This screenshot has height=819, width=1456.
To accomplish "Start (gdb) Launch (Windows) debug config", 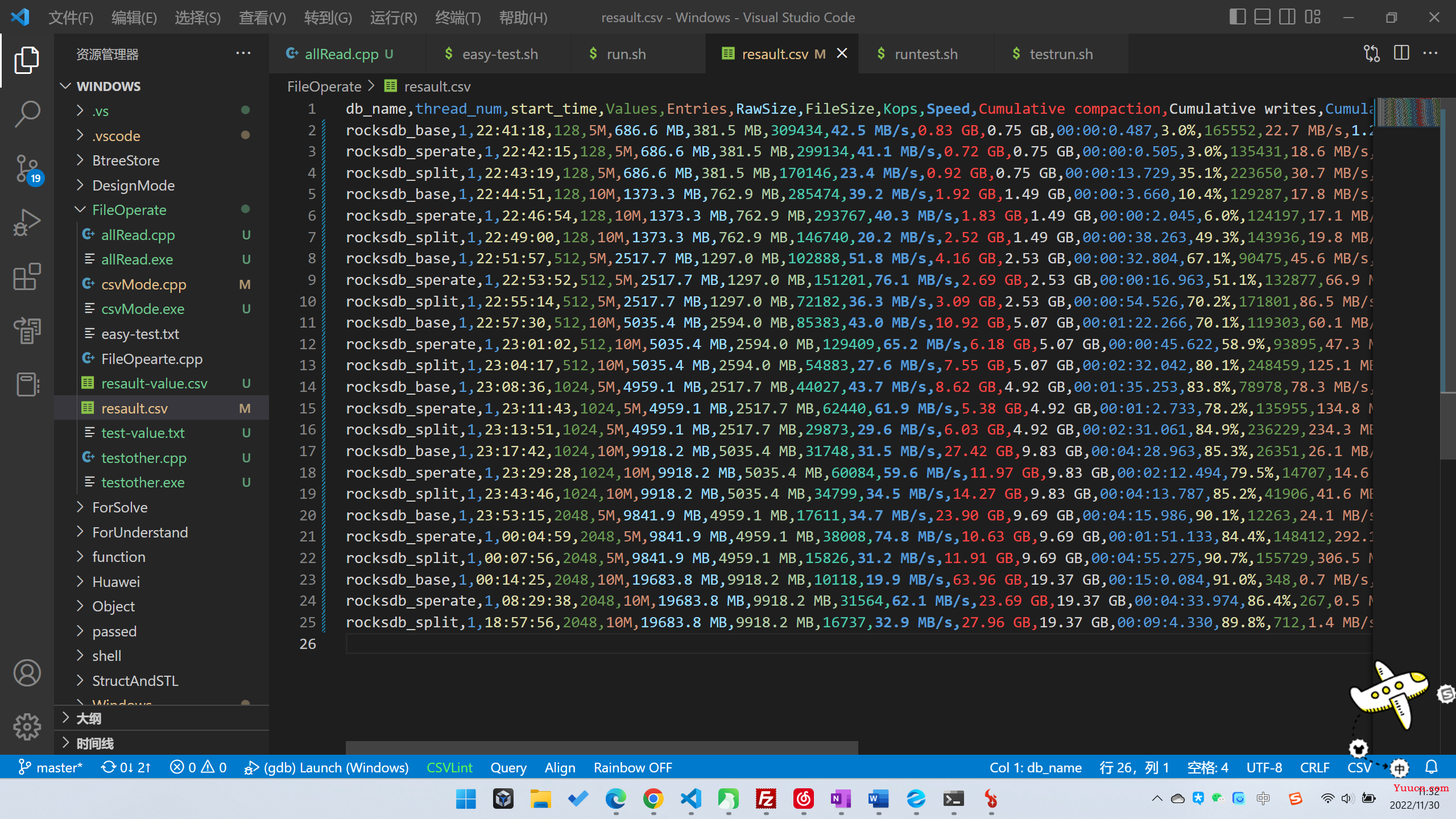I will coord(326,767).
